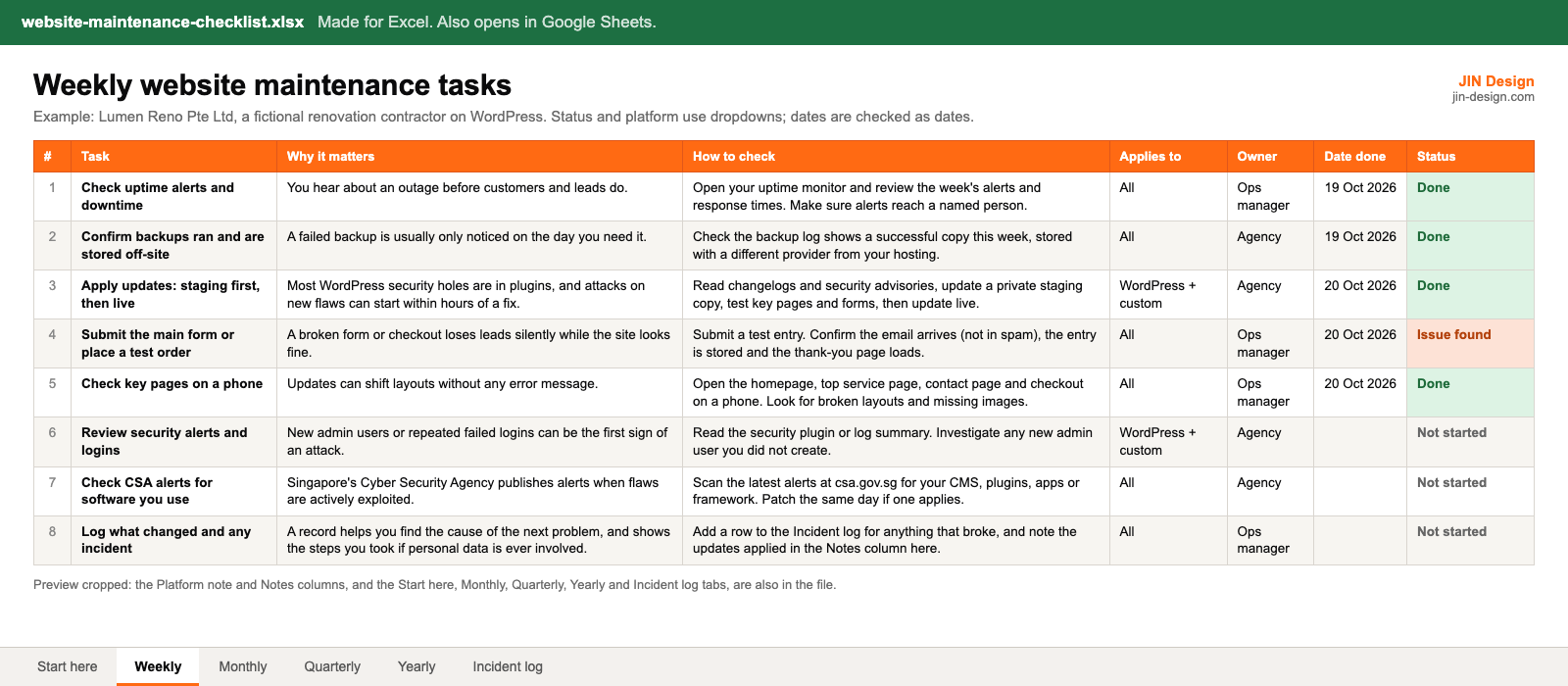Click the Status column header

point(1470,157)
